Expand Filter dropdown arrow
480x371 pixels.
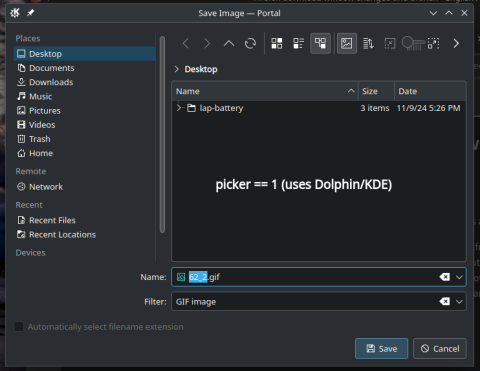point(459,302)
